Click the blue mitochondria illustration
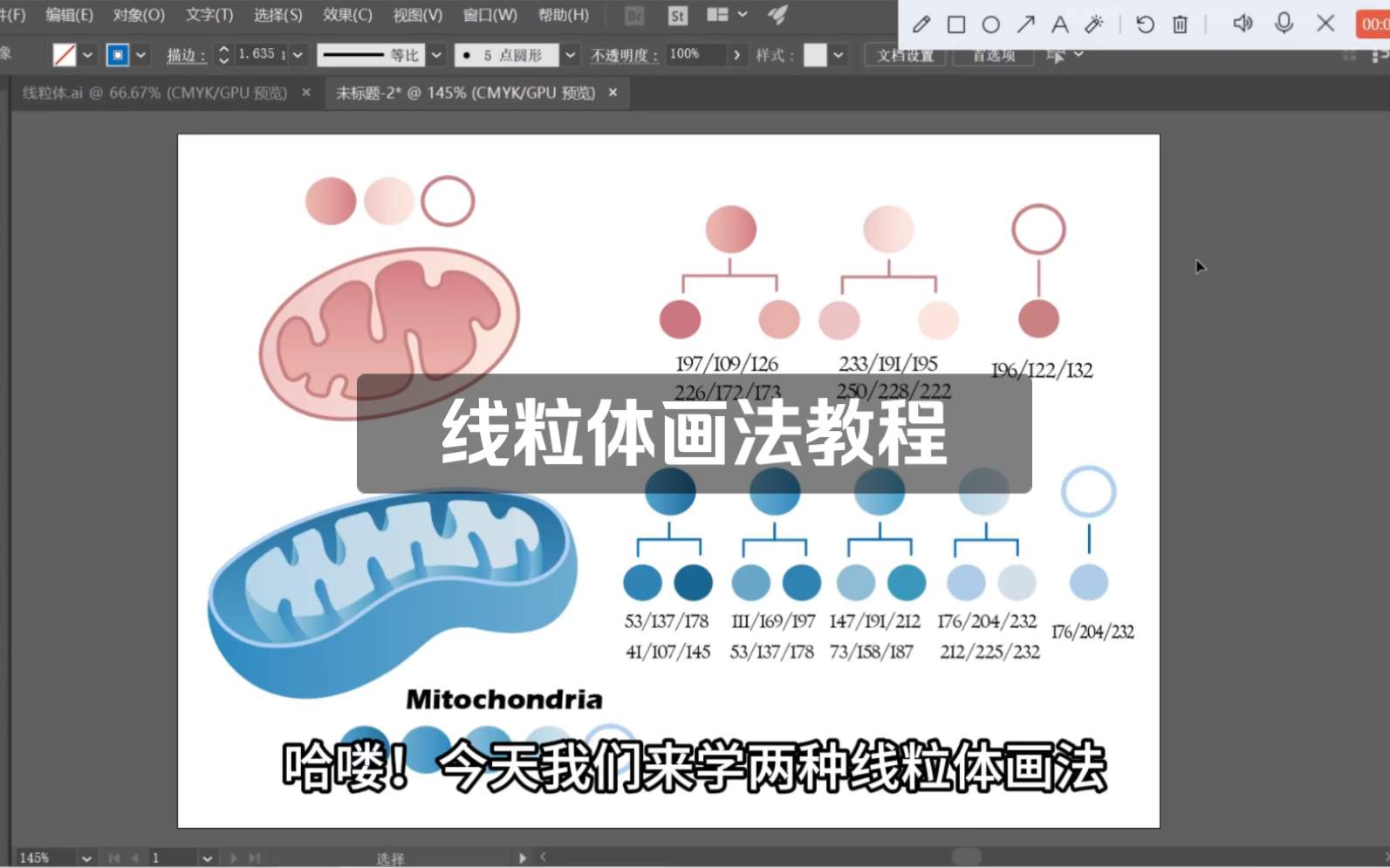1390x868 pixels. (x=392, y=593)
